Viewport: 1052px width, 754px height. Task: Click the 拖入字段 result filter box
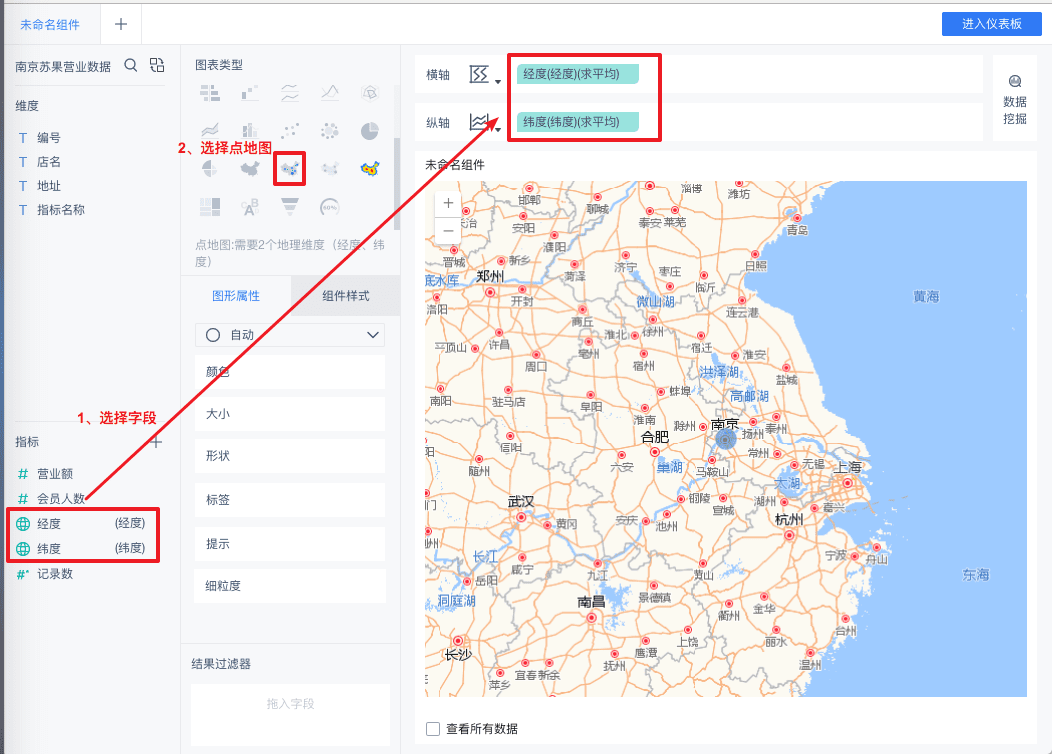coord(290,714)
